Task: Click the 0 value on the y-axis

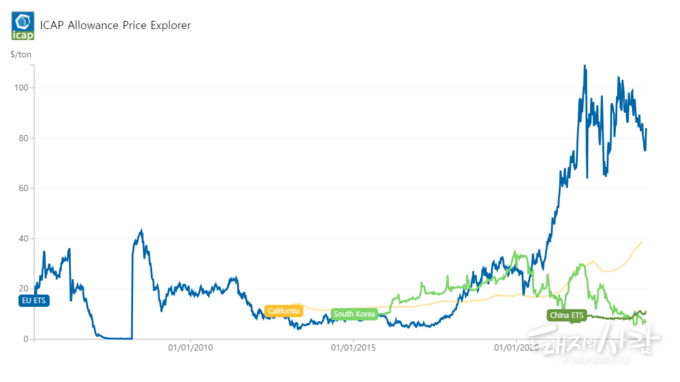Action: pos(26,340)
